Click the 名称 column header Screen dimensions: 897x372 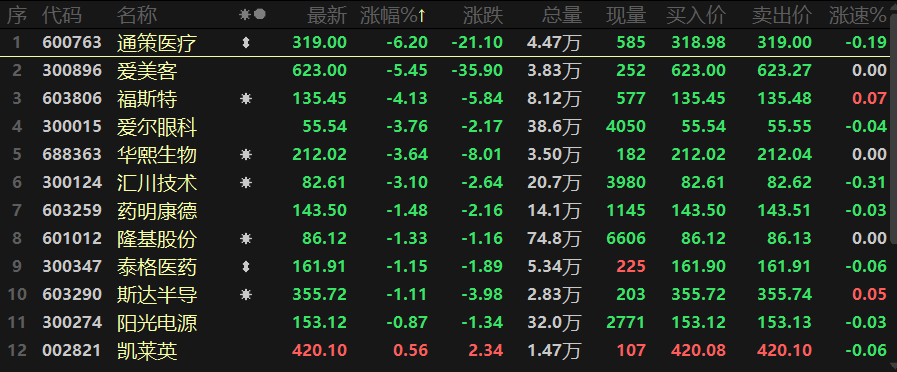pyautogui.click(x=137, y=15)
